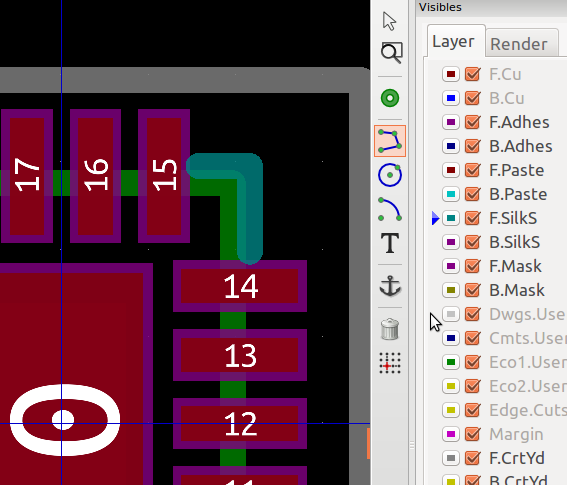This screenshot has width=567, height=485.
Task: Make F.Mask the active layer
Action: pos(515,266)
